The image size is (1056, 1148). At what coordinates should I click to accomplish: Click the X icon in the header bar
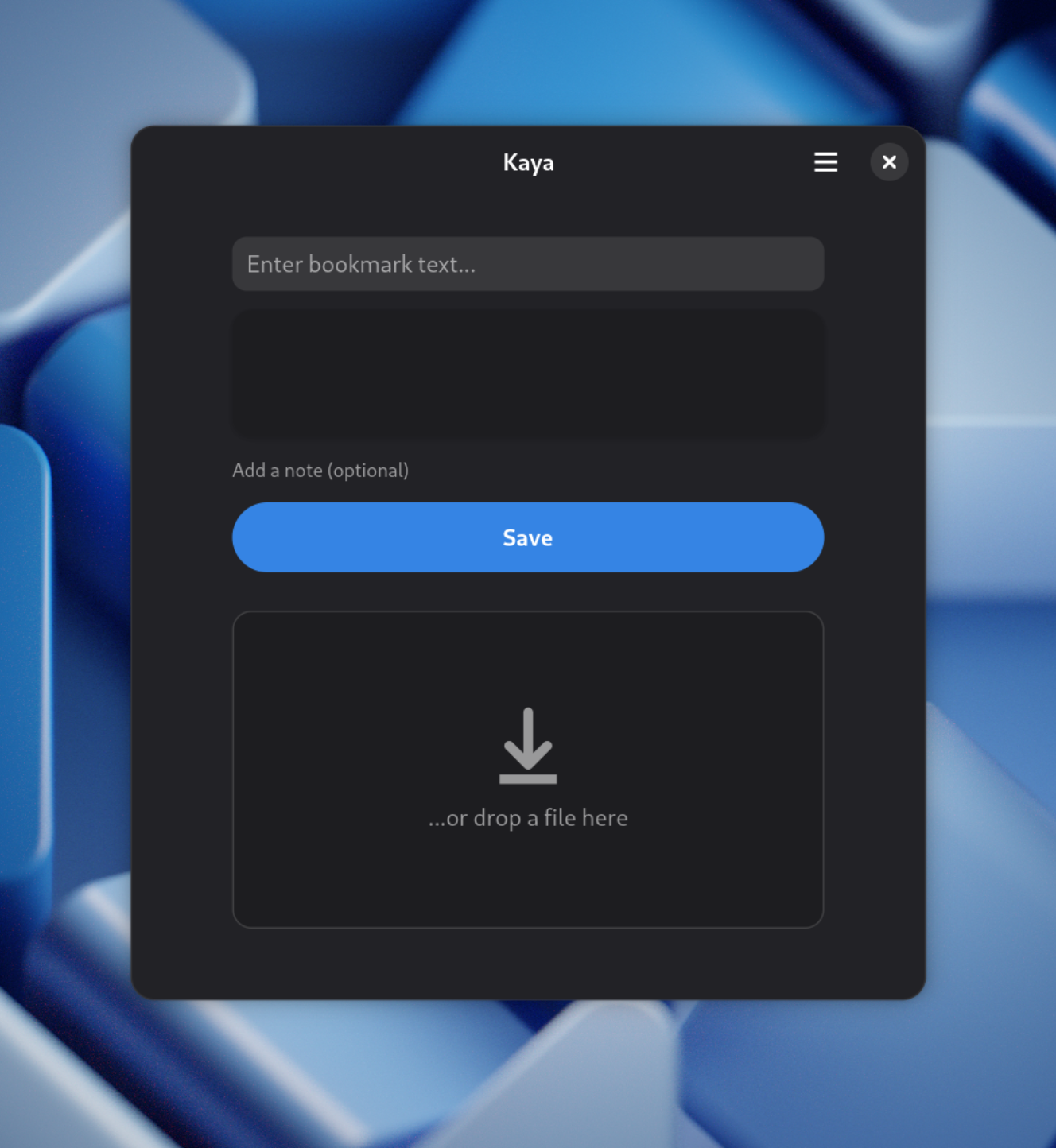coord(889,162)
